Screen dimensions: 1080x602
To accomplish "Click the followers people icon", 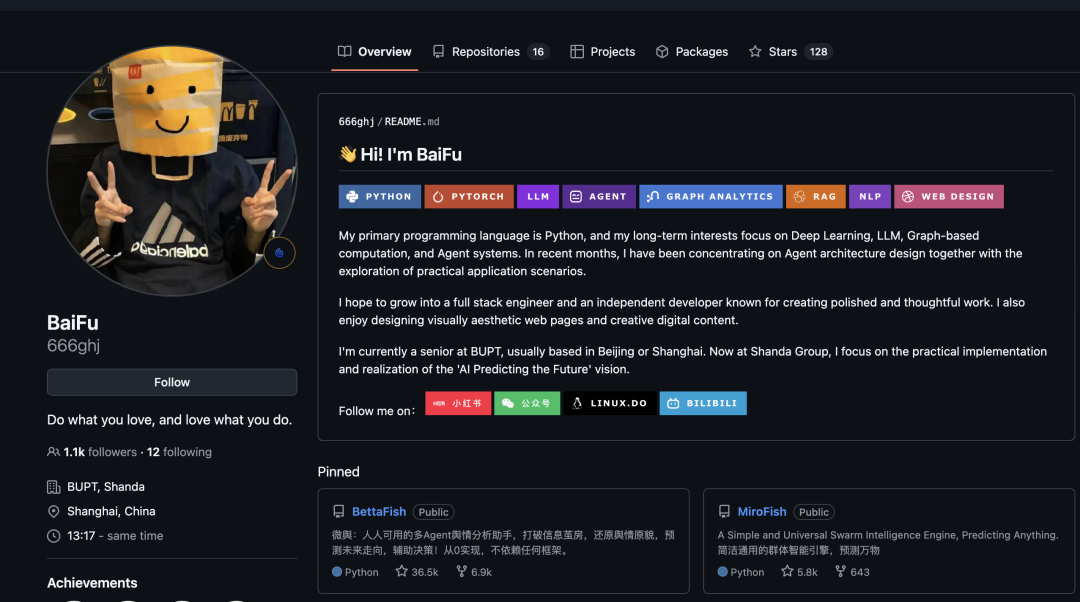I will tap(54, 452).
